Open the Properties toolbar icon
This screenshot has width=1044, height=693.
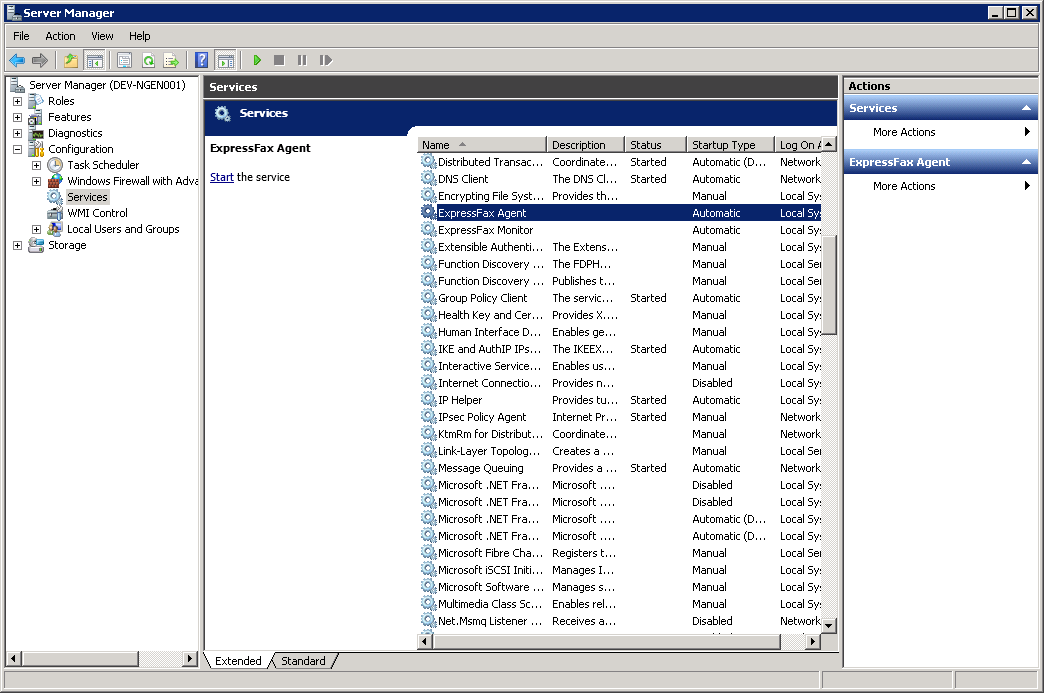click(x=125, y=61)
